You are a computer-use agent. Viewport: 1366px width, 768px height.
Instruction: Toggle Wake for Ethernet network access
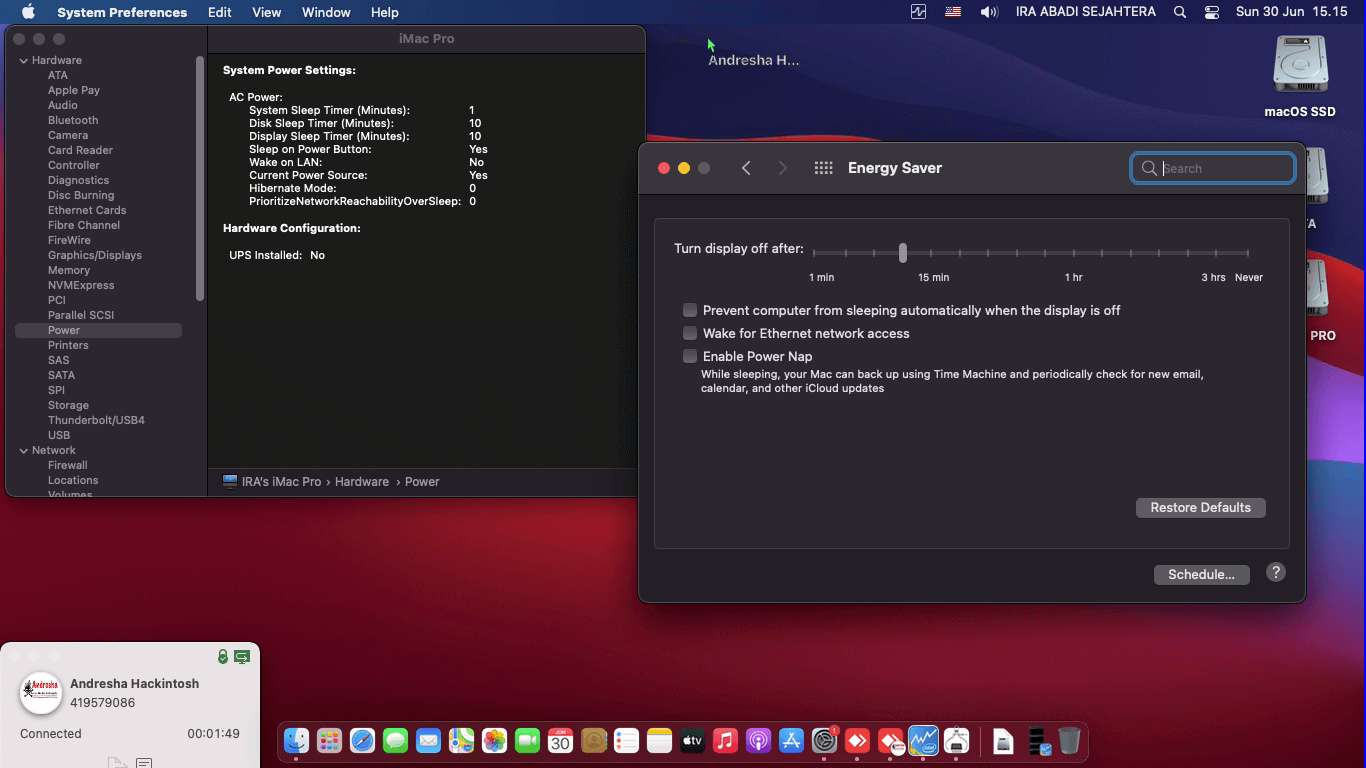(690, 333)
